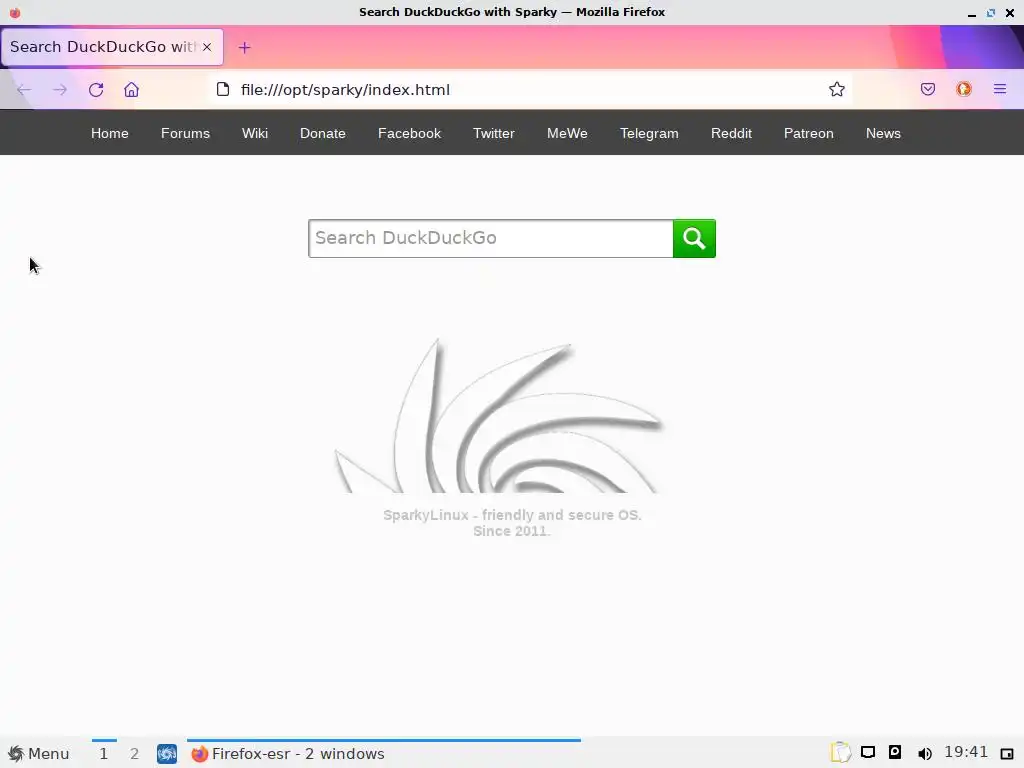Click the SparkyLinux friendly and secure OS text
Screen dimensions: 1024x768
point(512,515)
